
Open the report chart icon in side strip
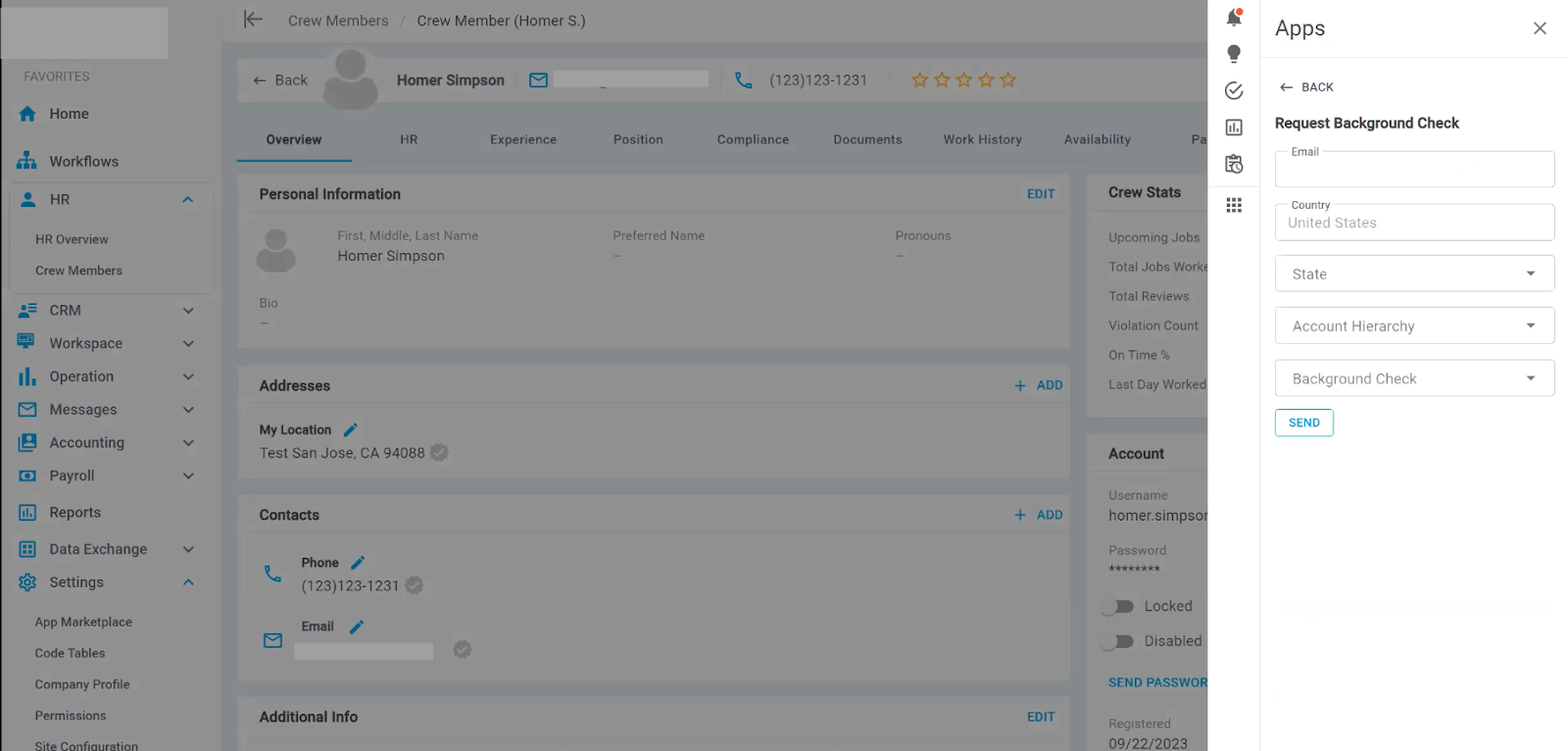(1234, 127)
